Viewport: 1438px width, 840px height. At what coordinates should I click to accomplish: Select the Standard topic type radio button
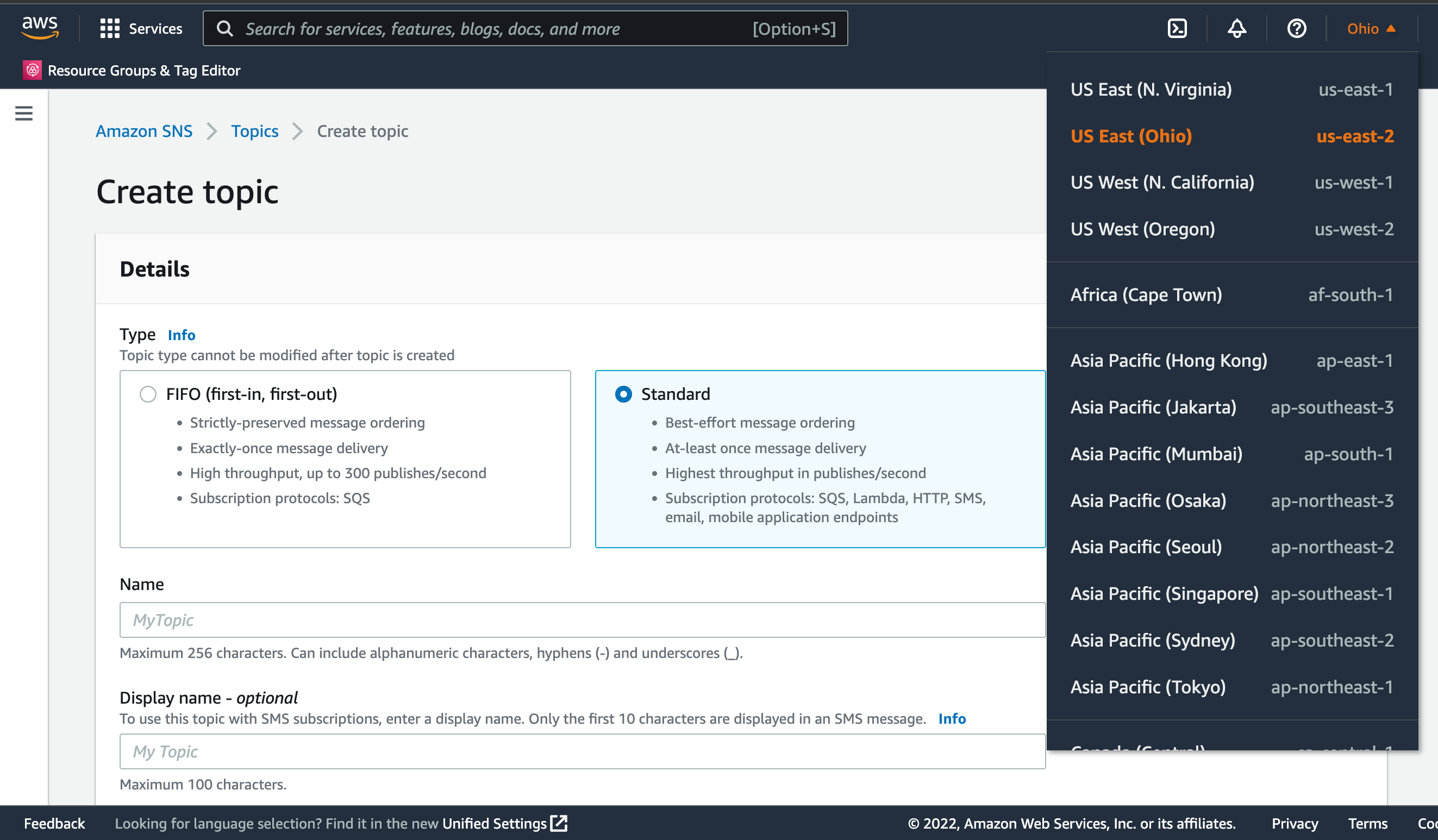pos(623,394)
